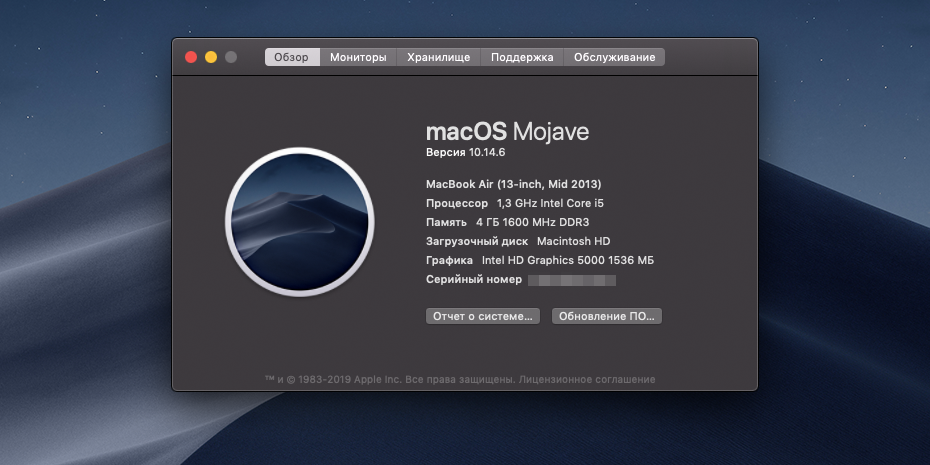Minimize window with the yellow button
Screen dimensions: 930x465
click(x=211, y=57)
